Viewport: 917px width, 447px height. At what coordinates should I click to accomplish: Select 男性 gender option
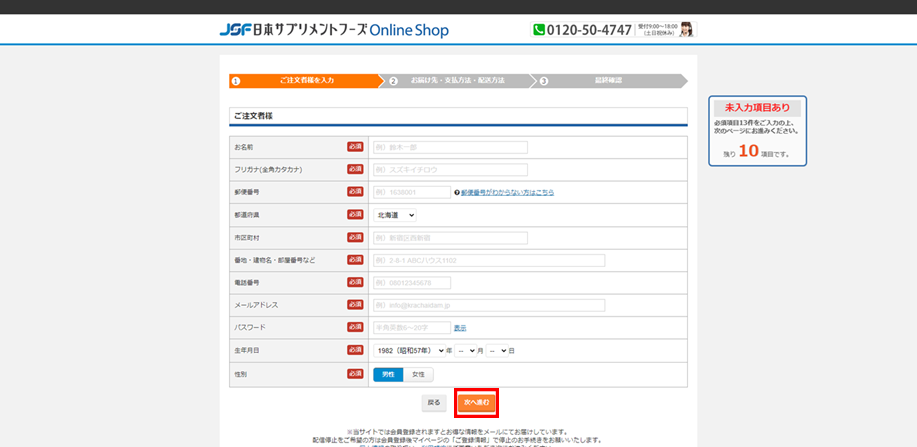pos(388,374)
